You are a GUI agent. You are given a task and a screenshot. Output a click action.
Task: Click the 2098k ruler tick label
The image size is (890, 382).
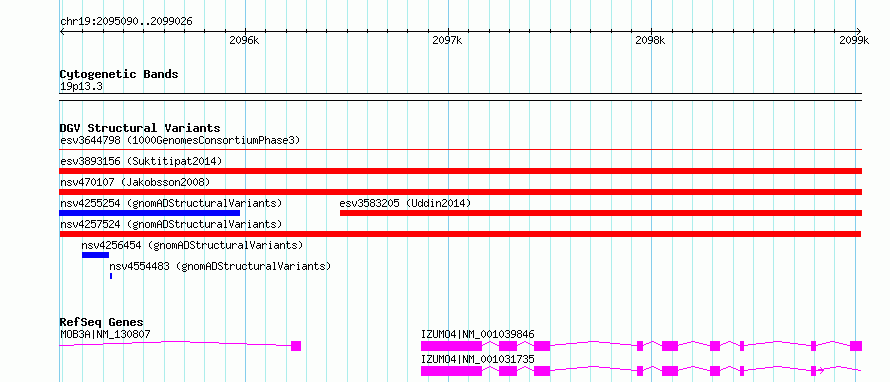[x=650, y=40]
